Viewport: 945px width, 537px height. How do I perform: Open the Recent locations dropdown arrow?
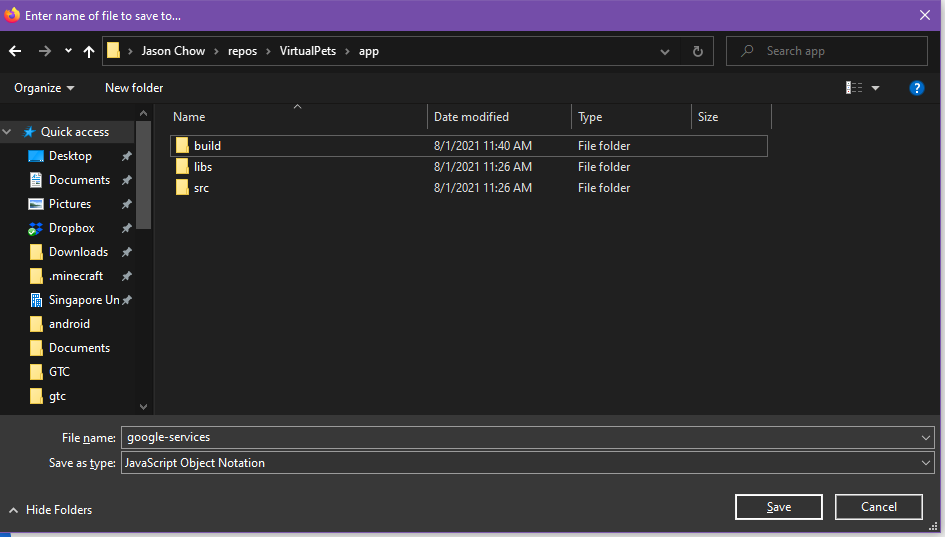(x=68, y=51)
